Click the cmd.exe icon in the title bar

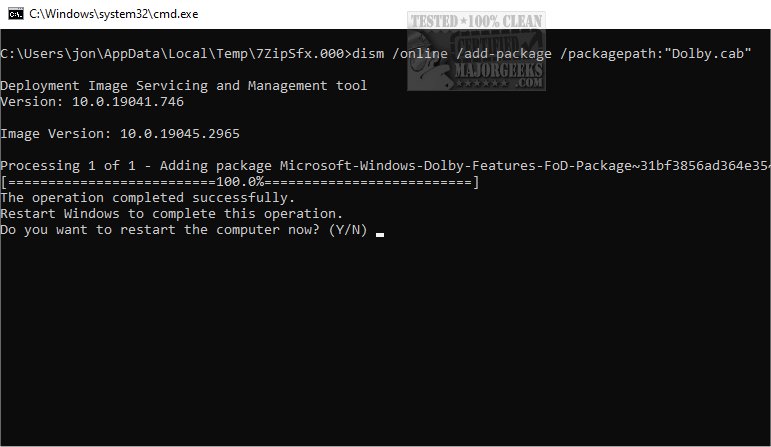click(x=15, y=15)
